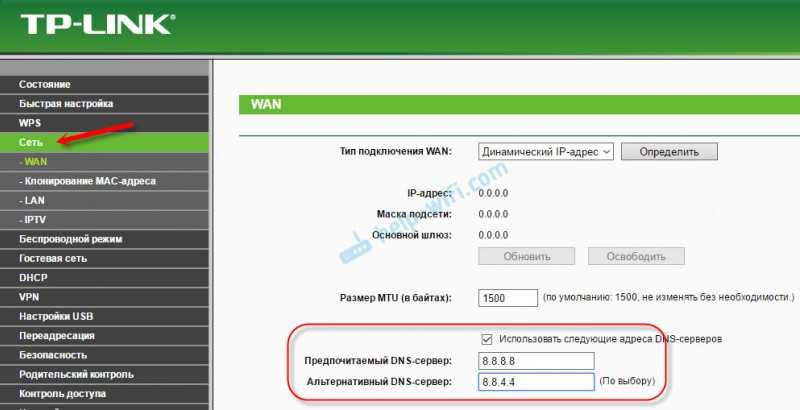Open the DHCP section

(x=104, y=277)
